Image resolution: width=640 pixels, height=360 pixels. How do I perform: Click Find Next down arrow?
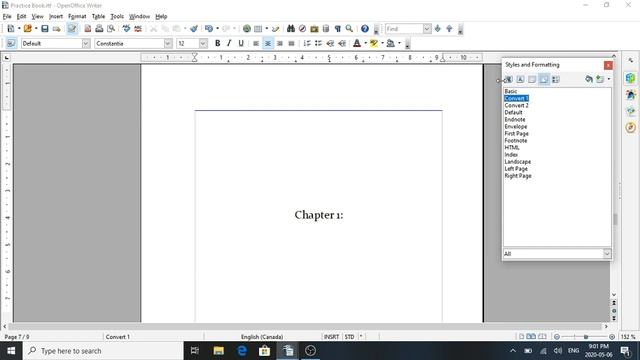point(438,29)
